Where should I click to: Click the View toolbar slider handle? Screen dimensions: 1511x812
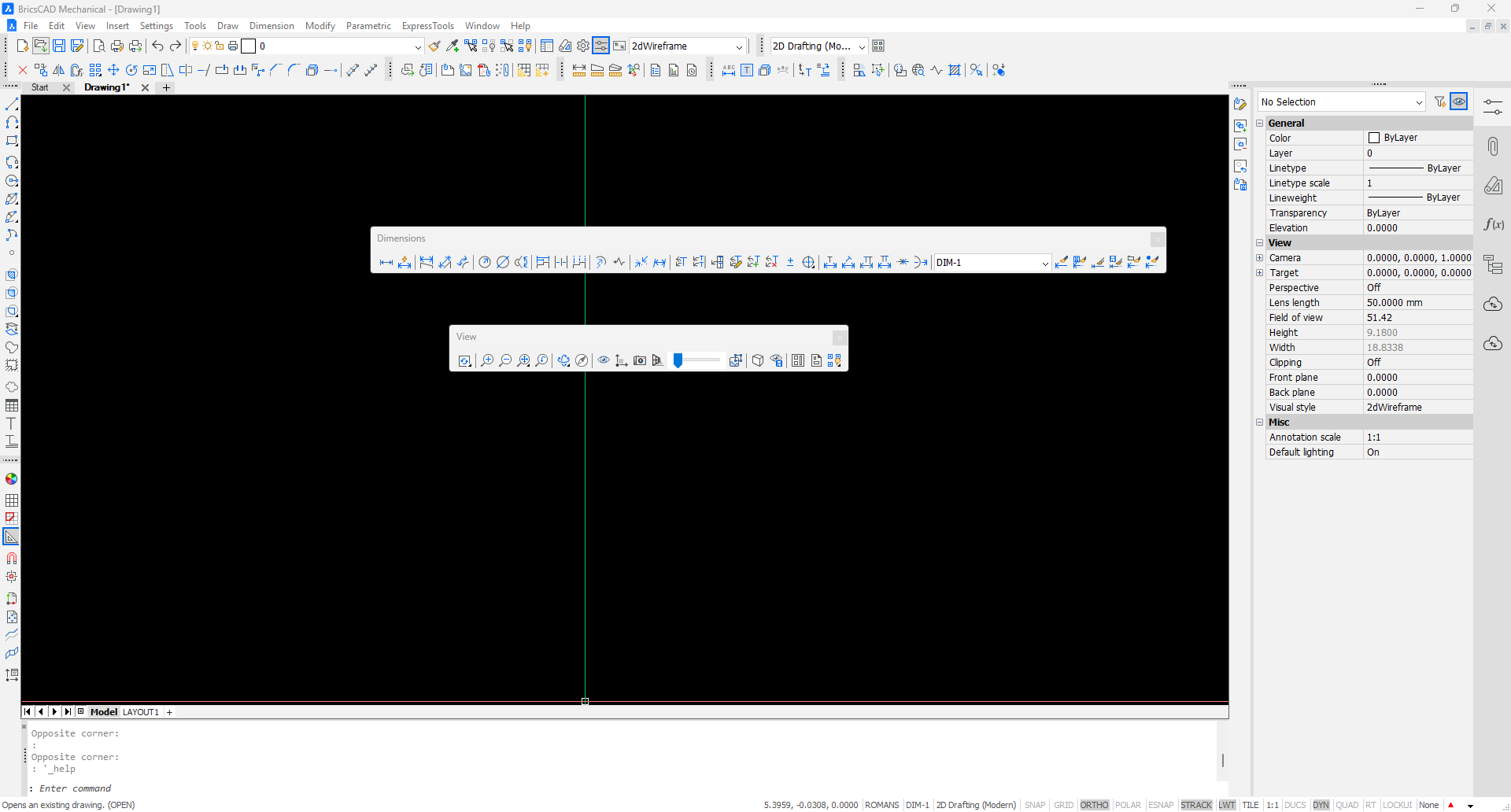(x=678, y=360)
